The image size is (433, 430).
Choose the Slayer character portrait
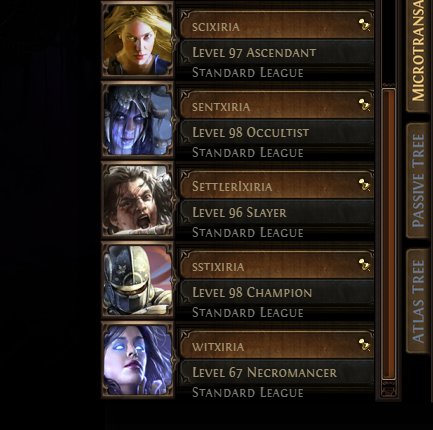(138, 199)
